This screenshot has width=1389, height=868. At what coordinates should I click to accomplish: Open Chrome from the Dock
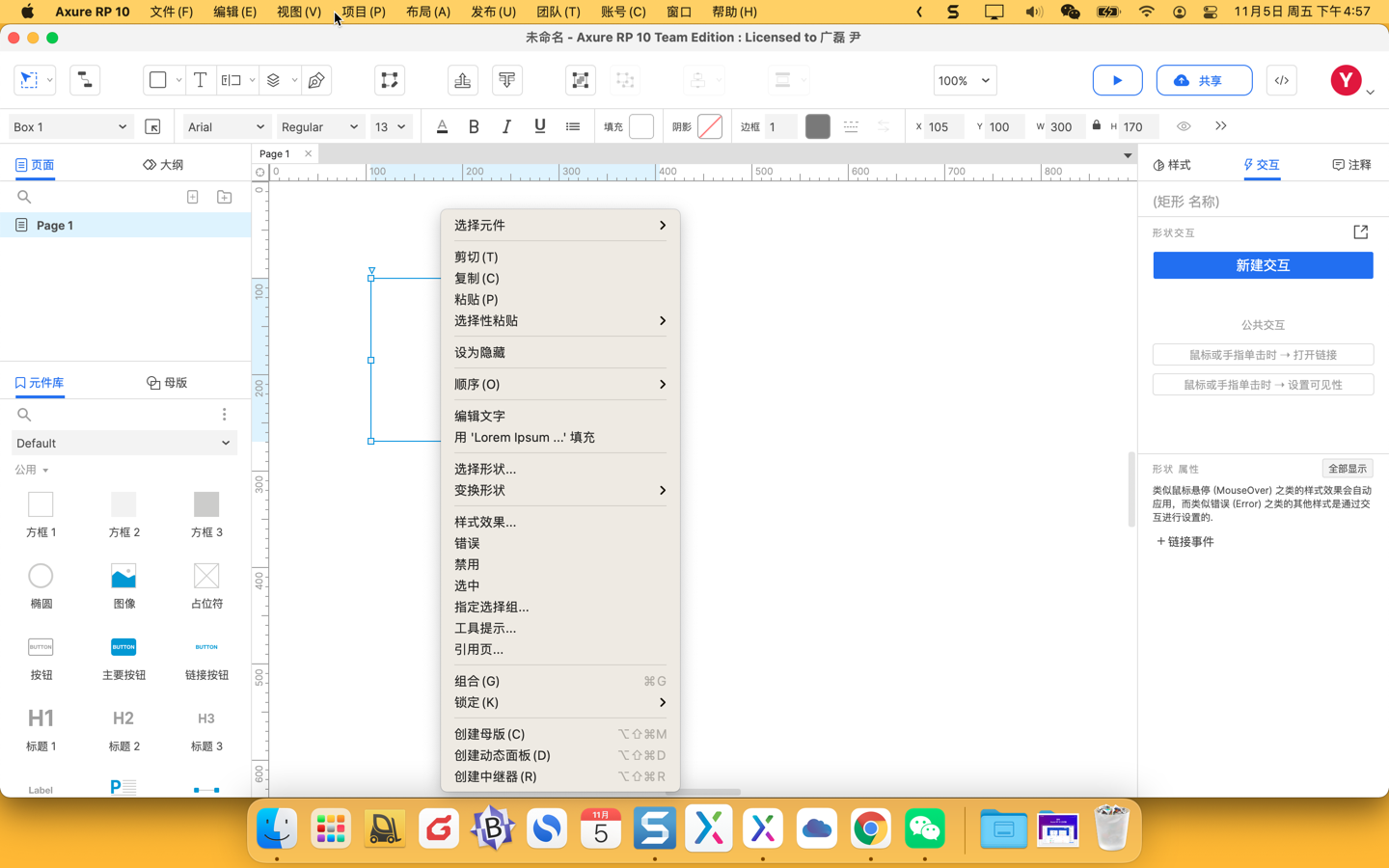(870, 828)
